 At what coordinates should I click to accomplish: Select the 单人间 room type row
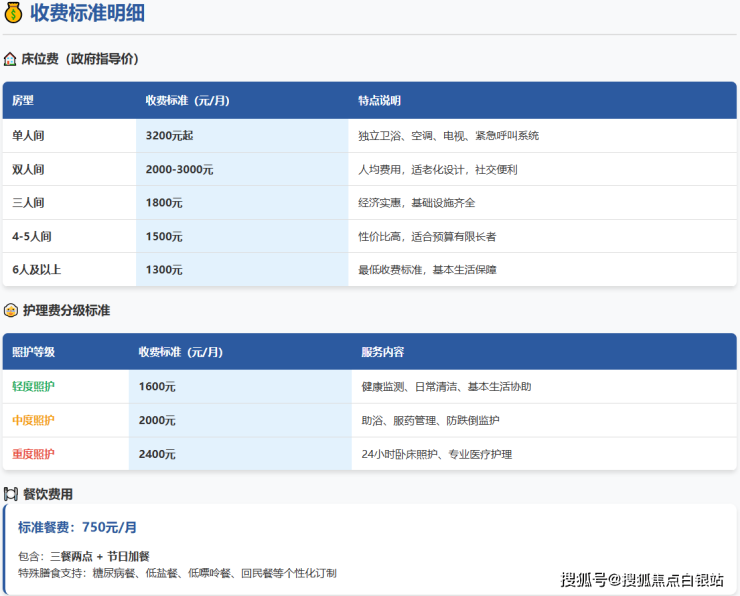tap(28, 135)
